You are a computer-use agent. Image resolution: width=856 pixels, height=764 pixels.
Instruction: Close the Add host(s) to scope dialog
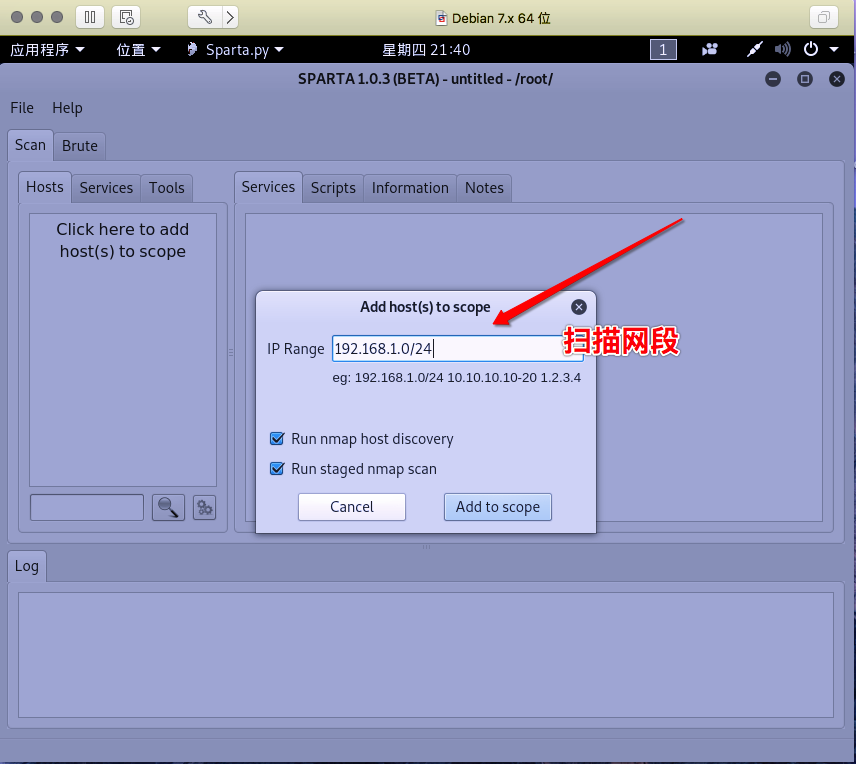[x=579, y=307]
